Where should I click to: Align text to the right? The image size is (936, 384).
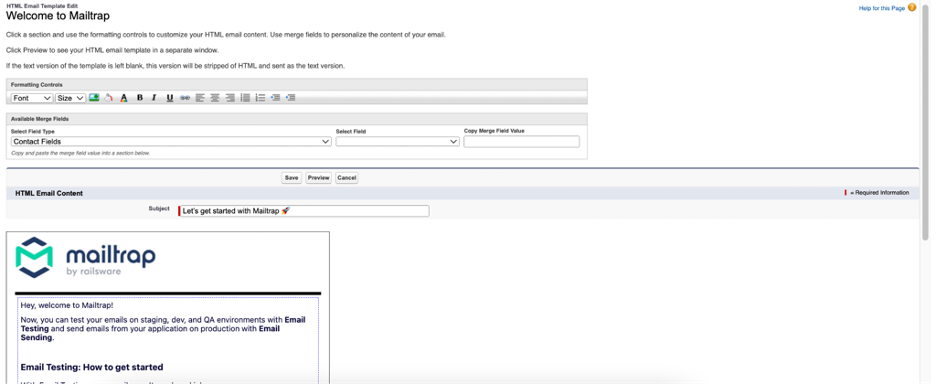pos(230,98)
